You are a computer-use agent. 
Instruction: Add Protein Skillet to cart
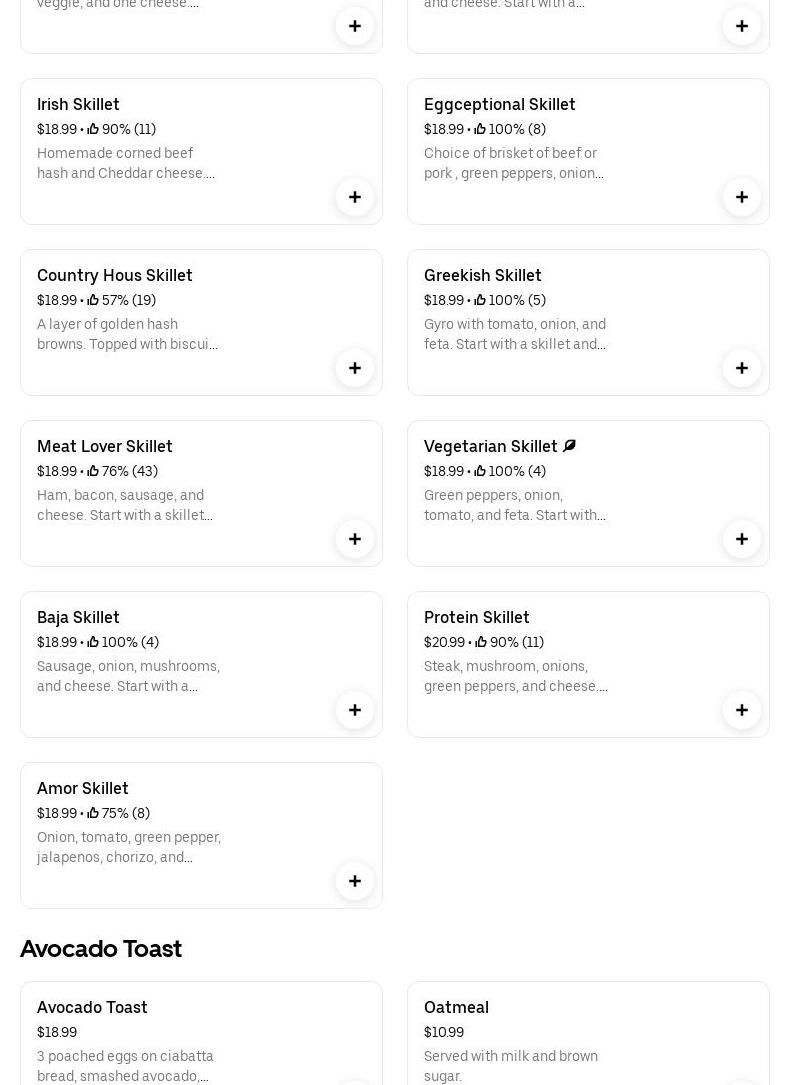pyautogui.click(x=742, y=710)
